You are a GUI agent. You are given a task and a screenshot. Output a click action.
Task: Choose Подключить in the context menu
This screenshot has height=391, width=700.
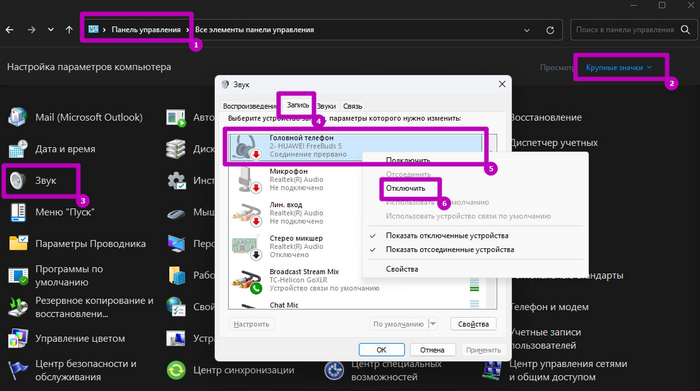point(408,160)
